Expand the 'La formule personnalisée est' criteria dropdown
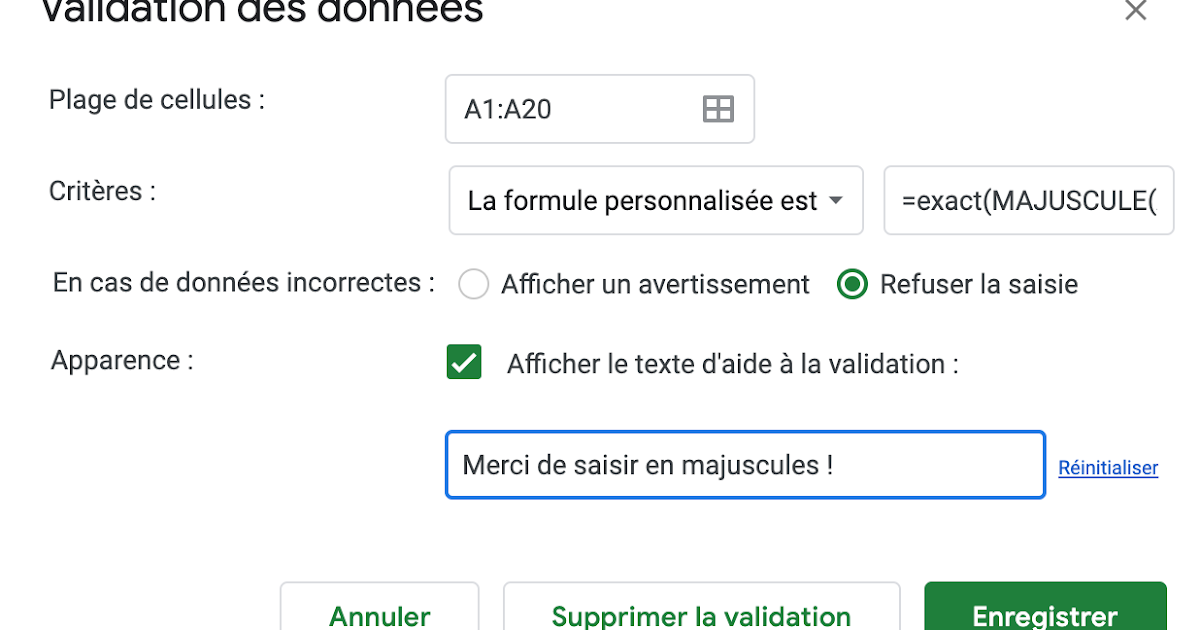1200x630 pixels. coord(656,200)
